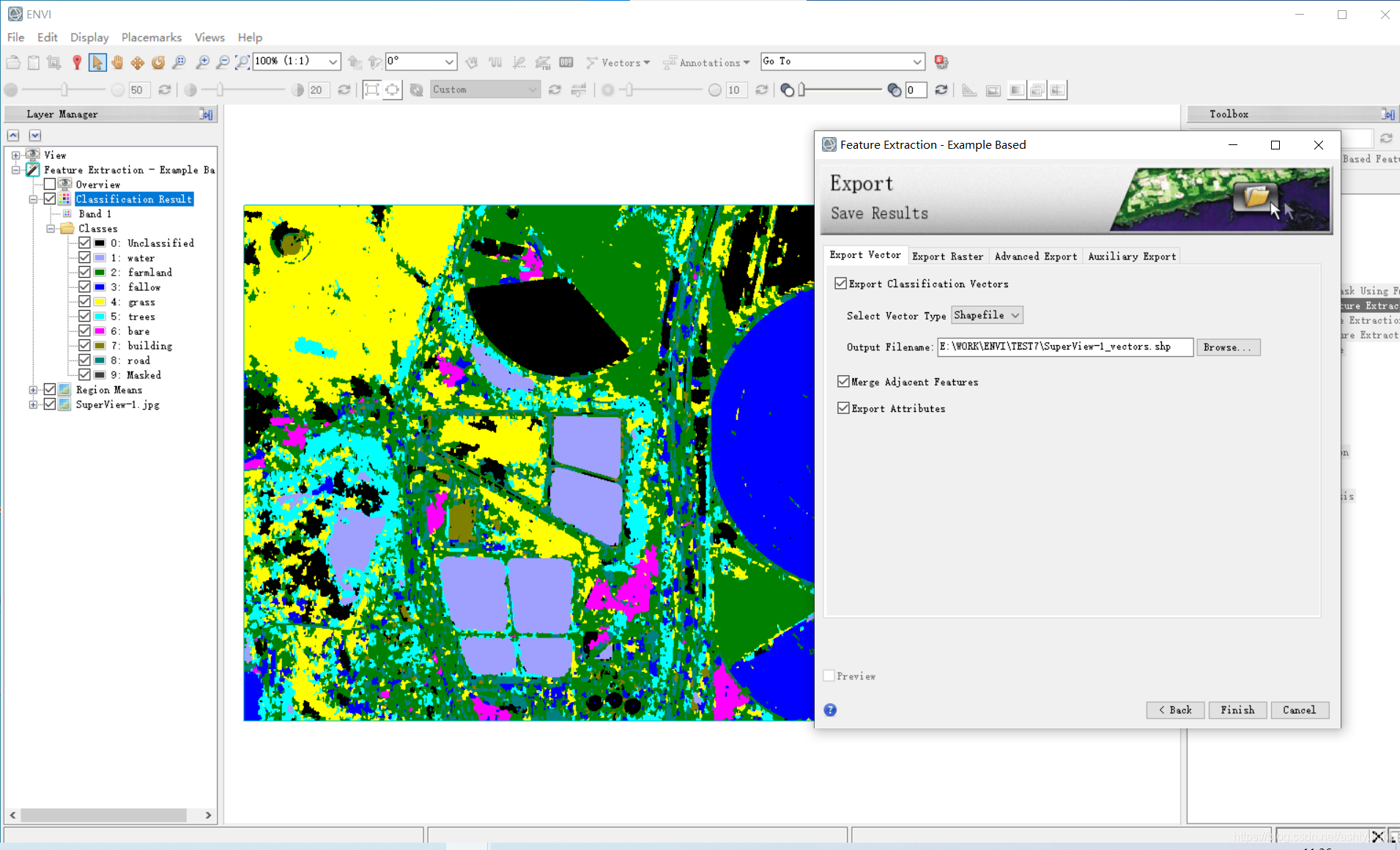Open the Custom stretch type dropdown
The width and height of the screenshot is (1400, 850).
(485, 89)
